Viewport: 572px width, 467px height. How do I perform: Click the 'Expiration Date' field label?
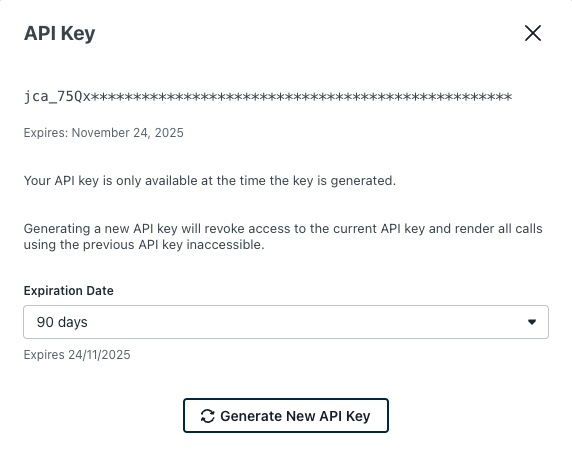pyautogui.click(x=69, y=291)
